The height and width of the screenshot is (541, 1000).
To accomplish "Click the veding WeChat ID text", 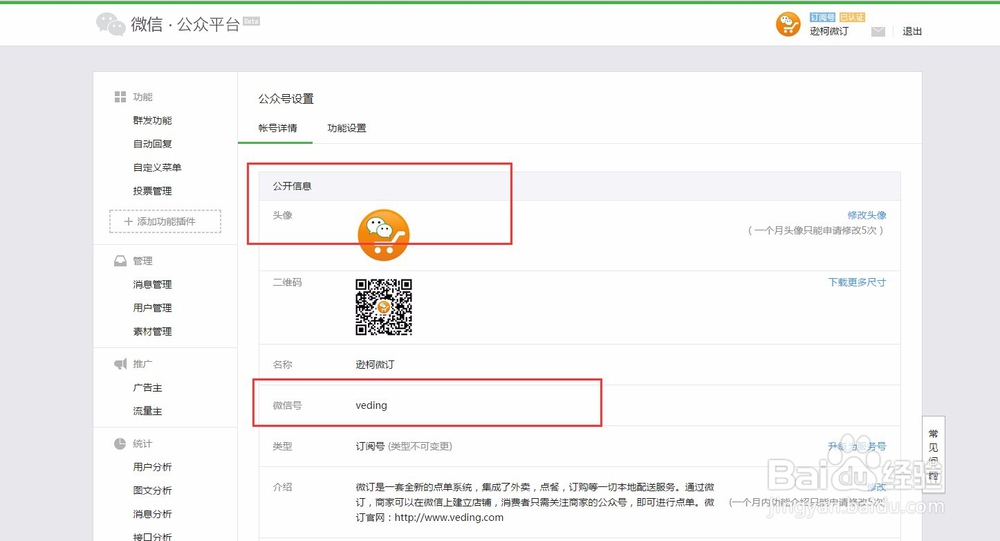I will pos(371,405).
